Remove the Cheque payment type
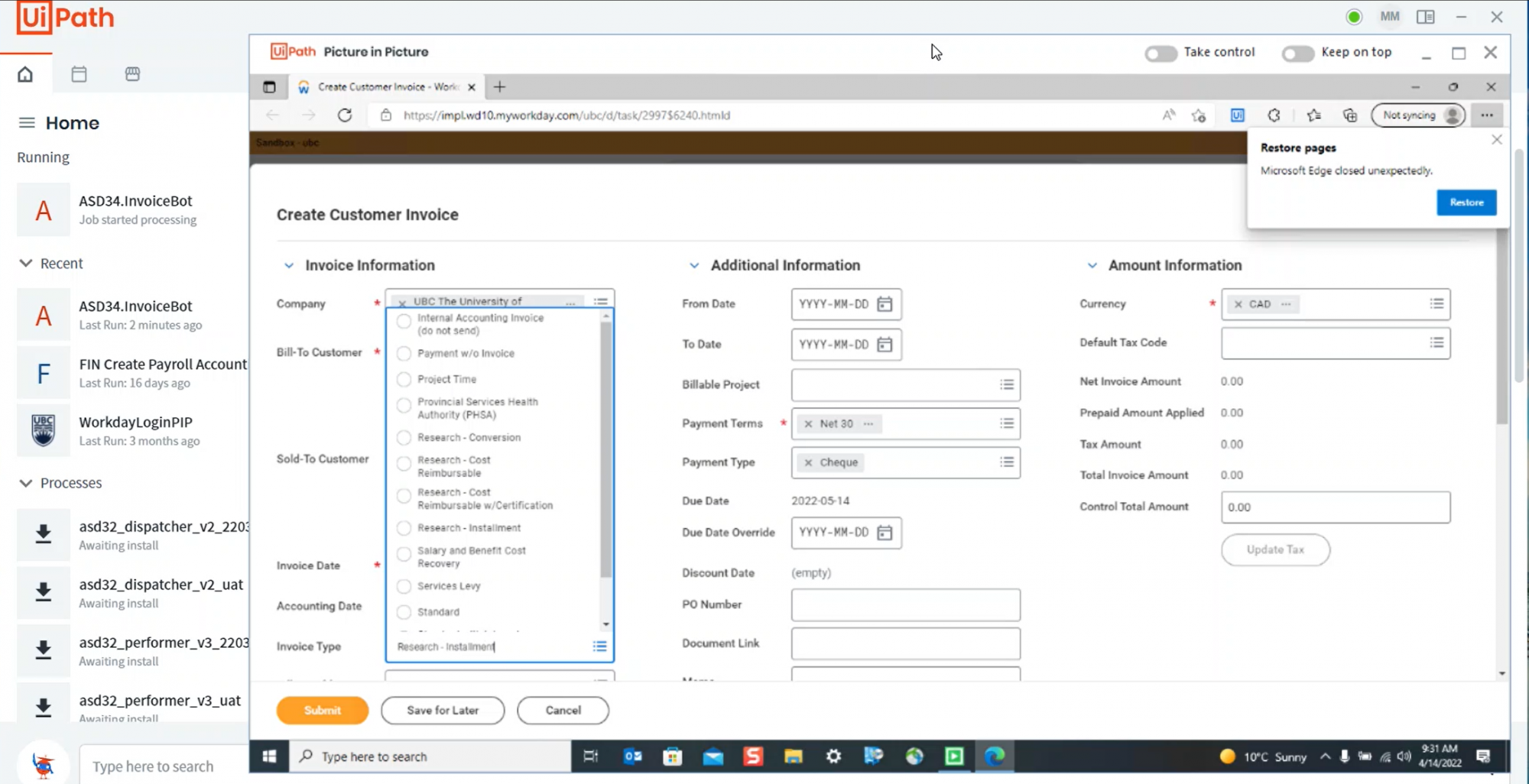This screenshot has height=784, width=1529. [x=808, y=462]
